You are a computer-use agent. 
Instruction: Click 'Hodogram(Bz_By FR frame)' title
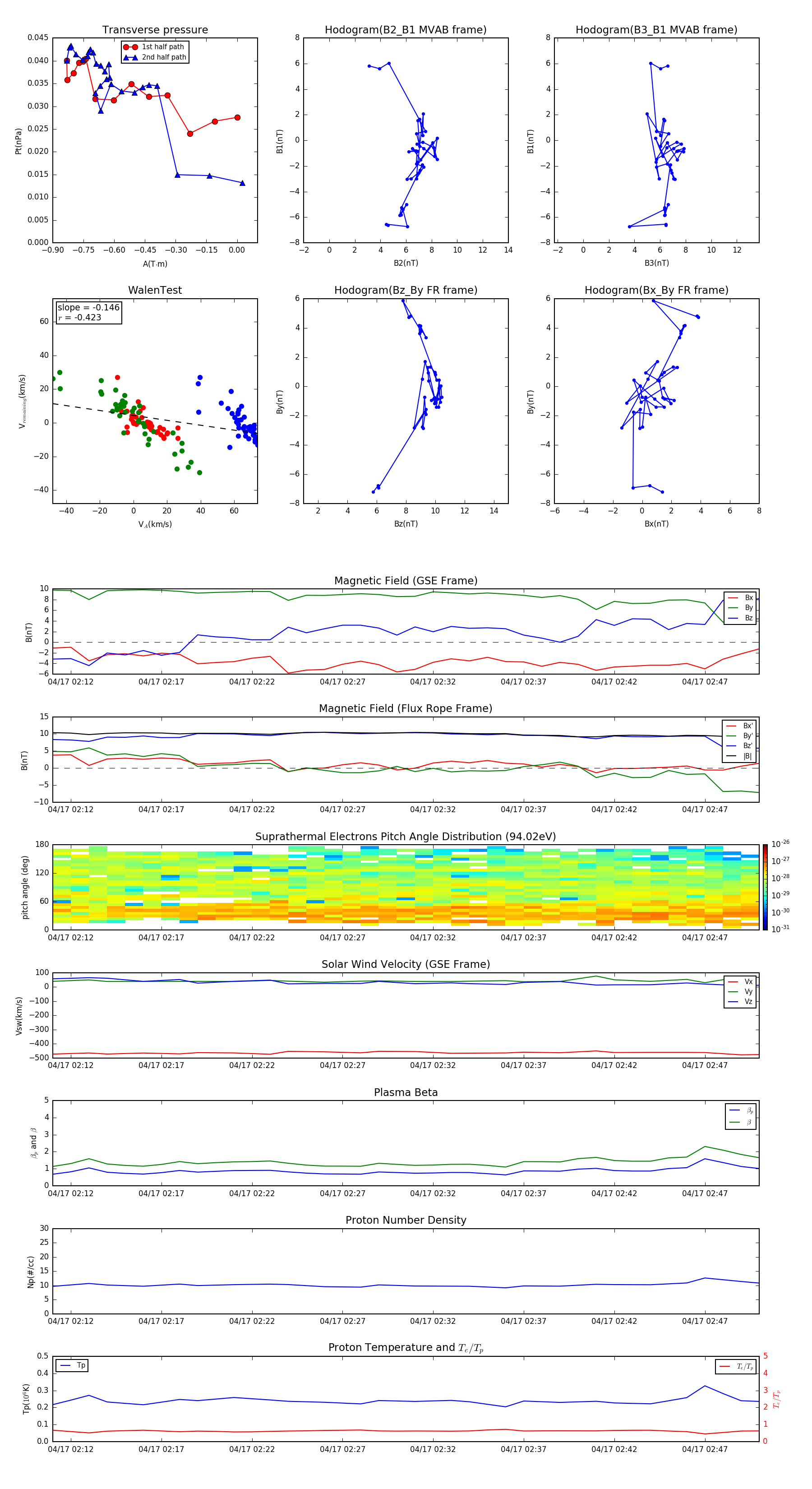point(406,290)
